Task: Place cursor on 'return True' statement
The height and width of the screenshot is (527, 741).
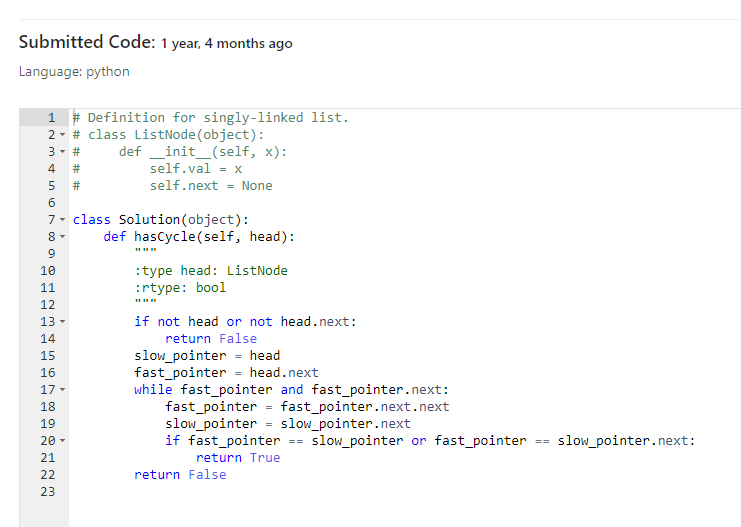Action: click(x=238, y=458)
